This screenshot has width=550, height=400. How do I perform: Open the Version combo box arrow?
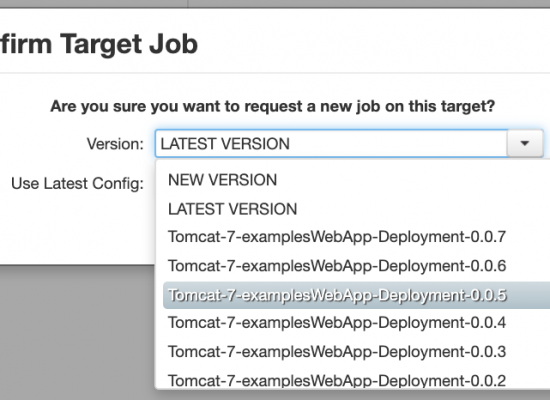tap(525, 143)
